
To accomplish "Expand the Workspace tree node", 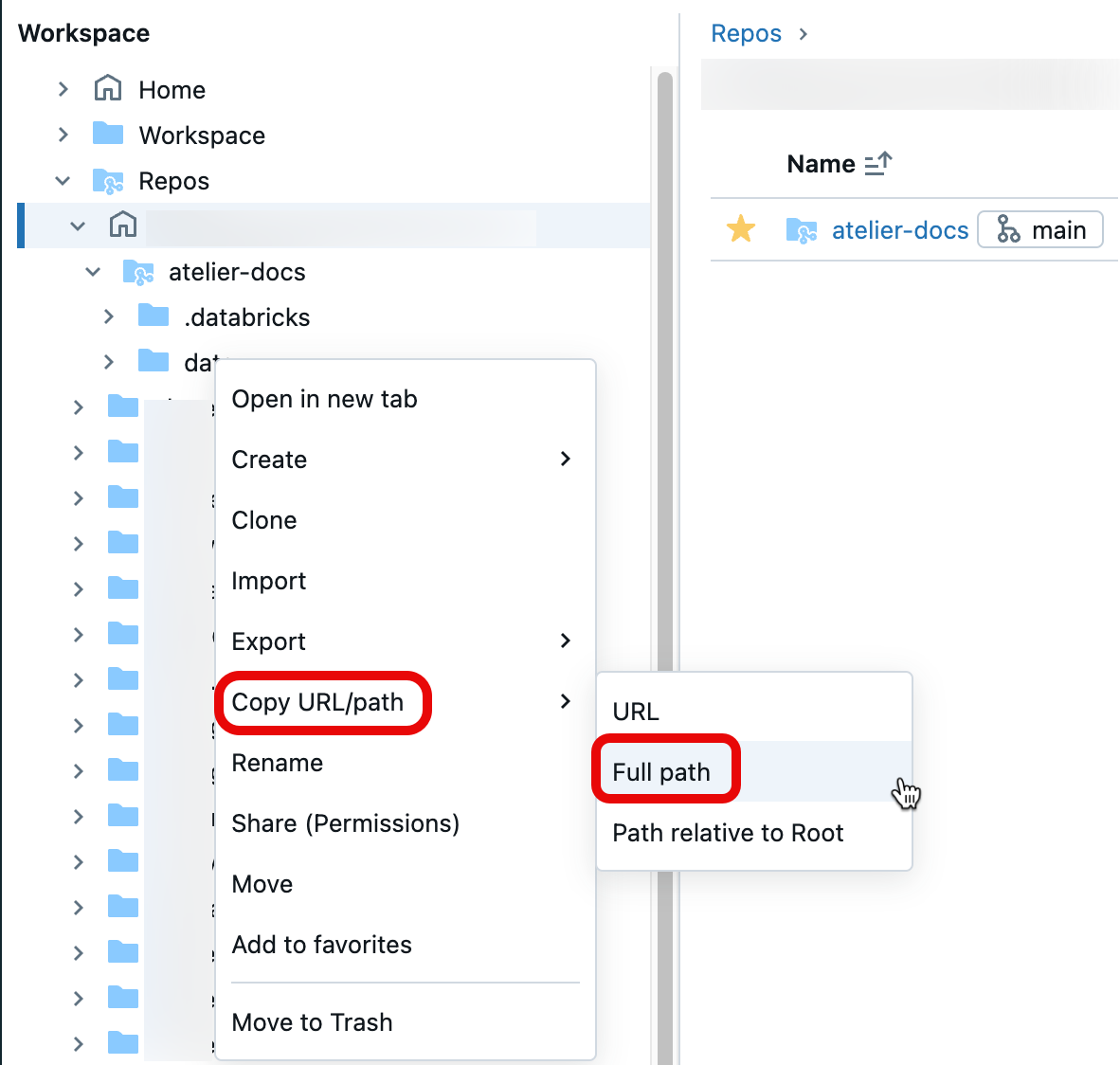I will click(63, 135).
